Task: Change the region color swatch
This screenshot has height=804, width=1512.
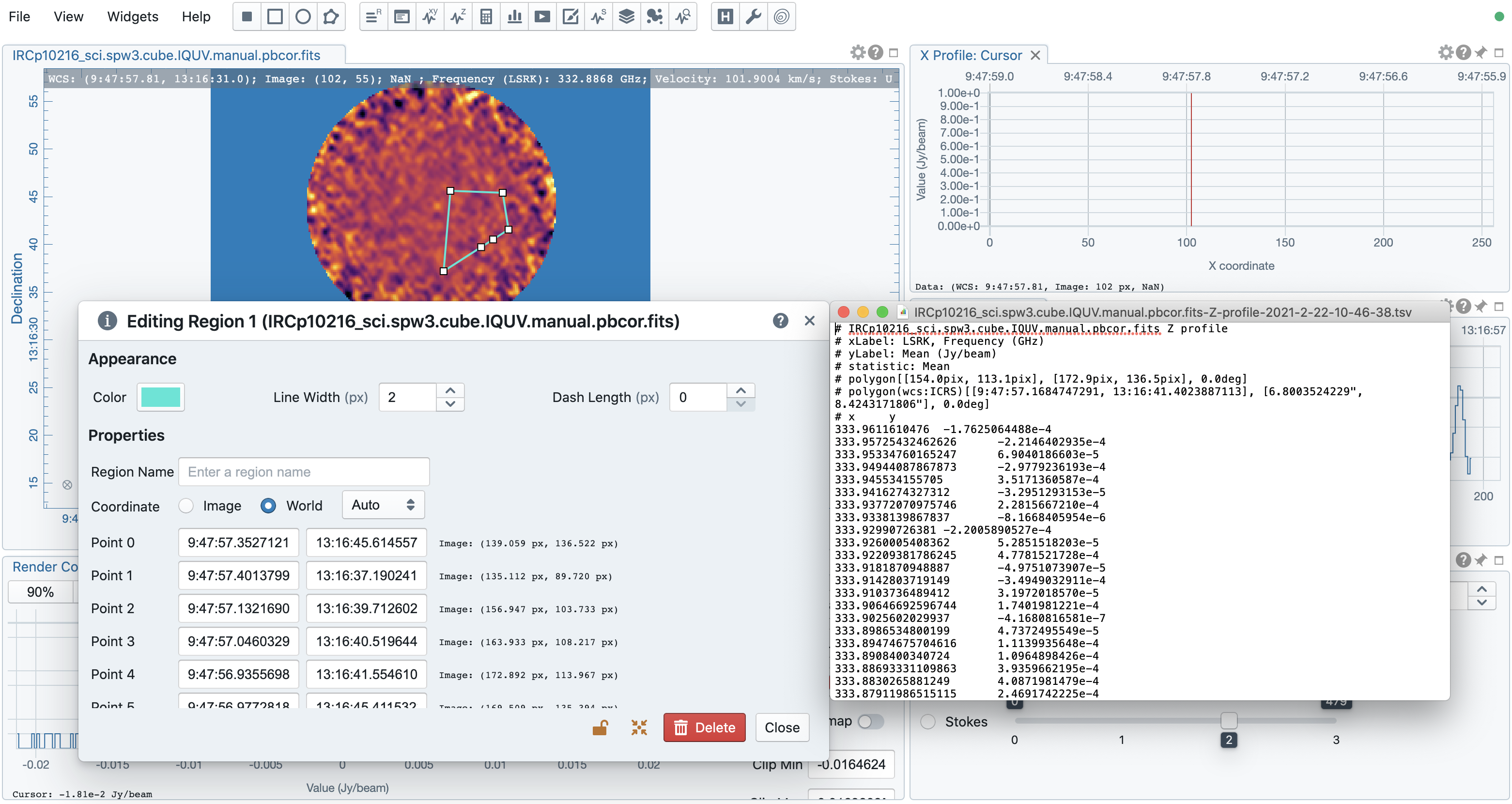Action: point(160,397)
